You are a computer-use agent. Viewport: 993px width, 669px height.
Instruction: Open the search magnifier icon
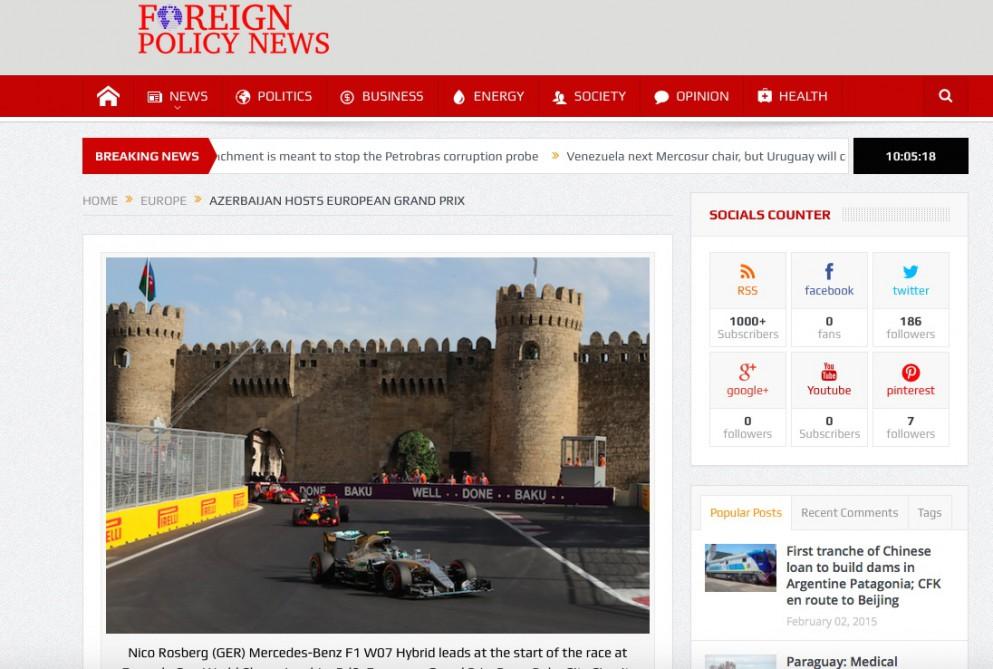945,96
